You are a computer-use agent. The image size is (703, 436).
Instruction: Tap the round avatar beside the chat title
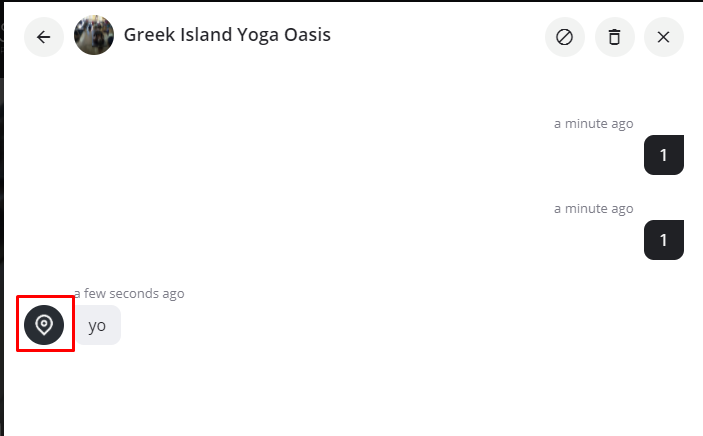[94, 36]
